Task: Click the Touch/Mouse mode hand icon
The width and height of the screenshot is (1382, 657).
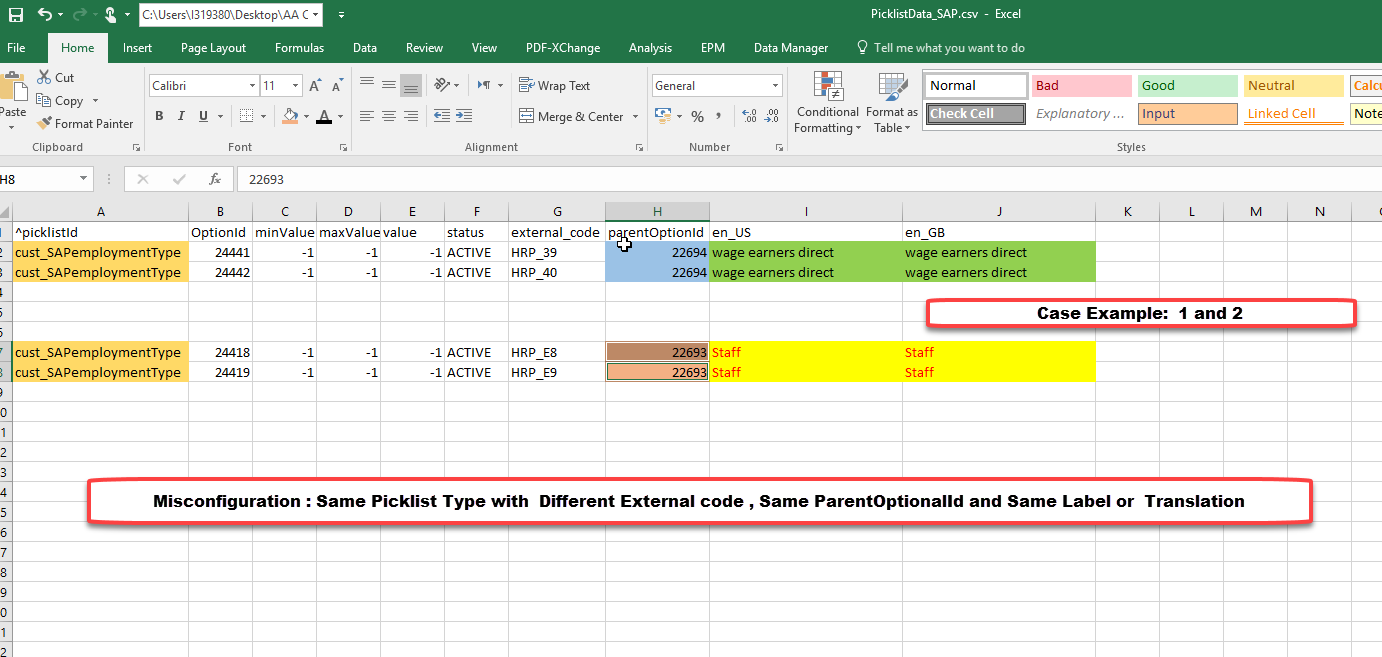Action: (x=110, y=15)
